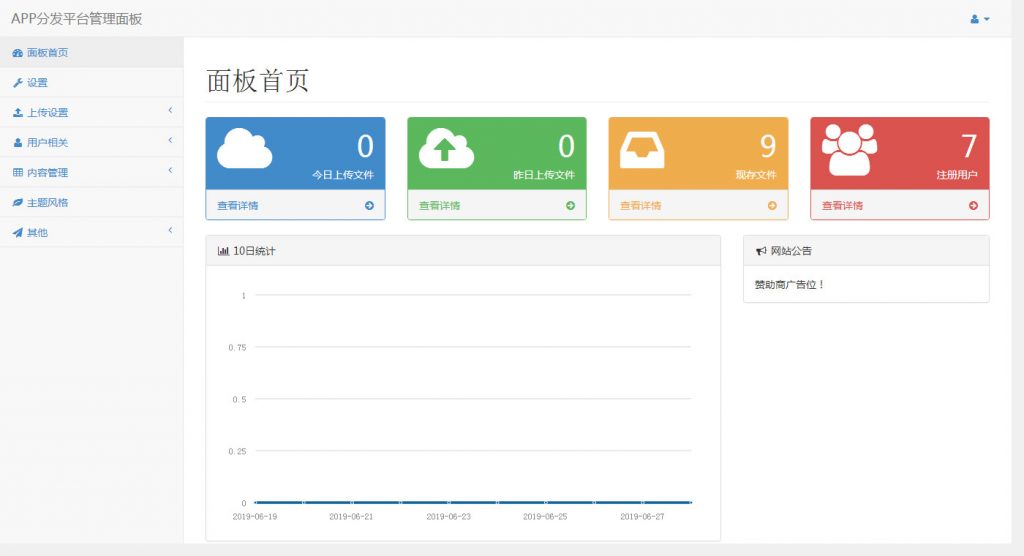Click the megaphone icon beside 网站公告

[x=761, y=251]
